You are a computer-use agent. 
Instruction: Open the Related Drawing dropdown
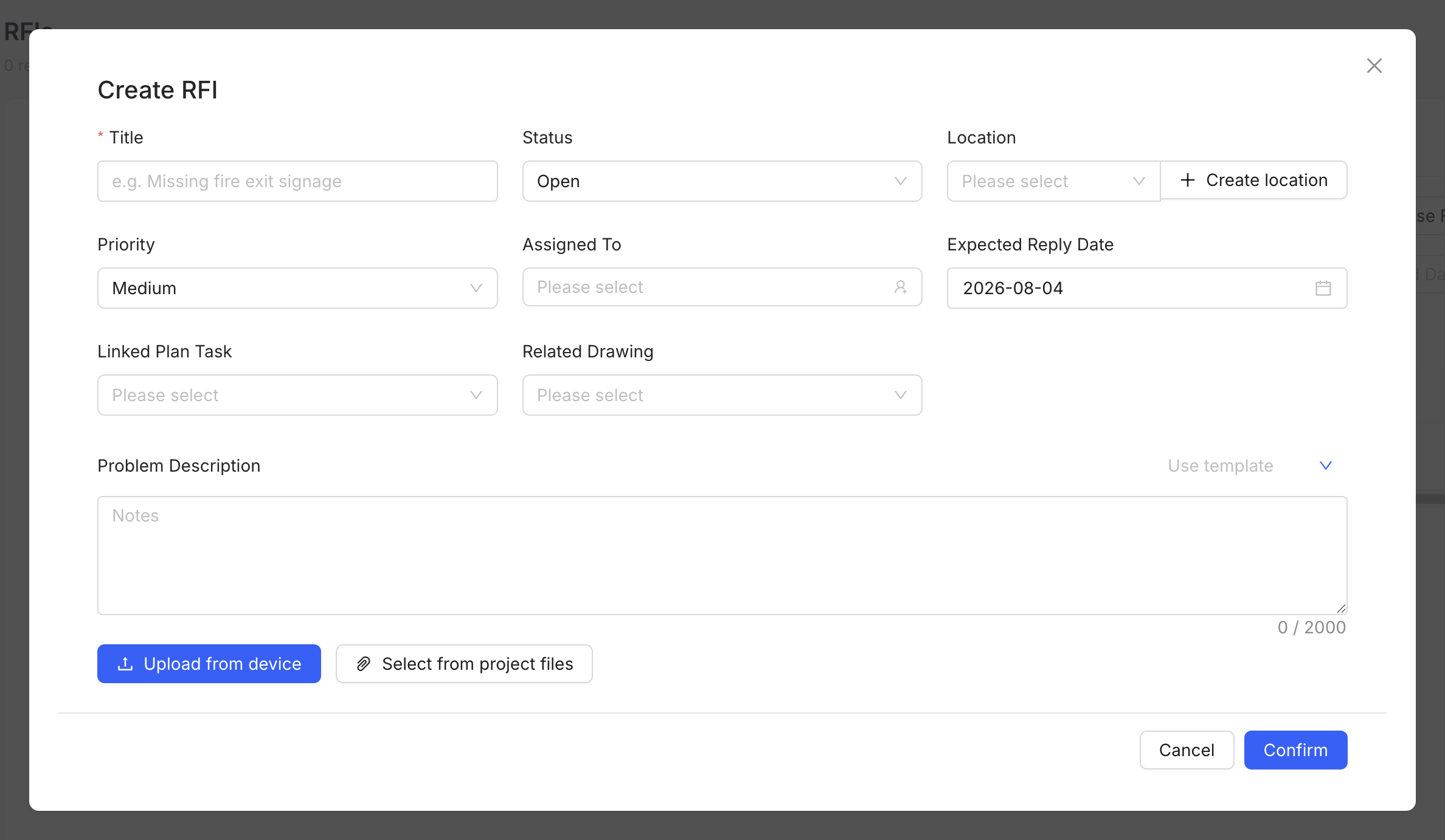coord(722,395)
